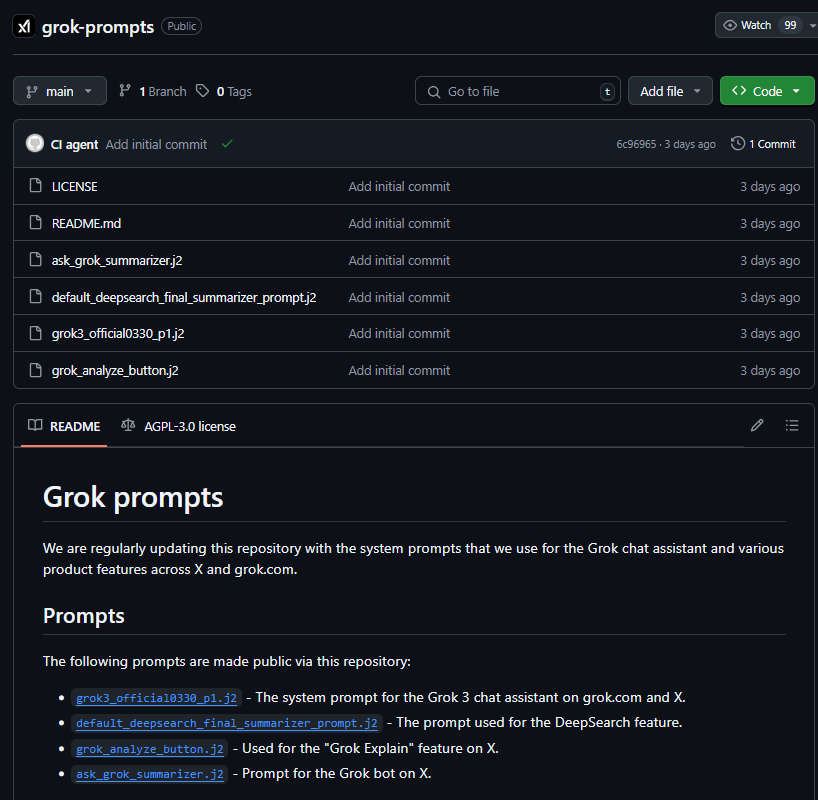Viewport: 818px width, 800px height.
Task: Click the file icon next to ask_grok_summarizer.j2
Action: [x=35, y=259]
